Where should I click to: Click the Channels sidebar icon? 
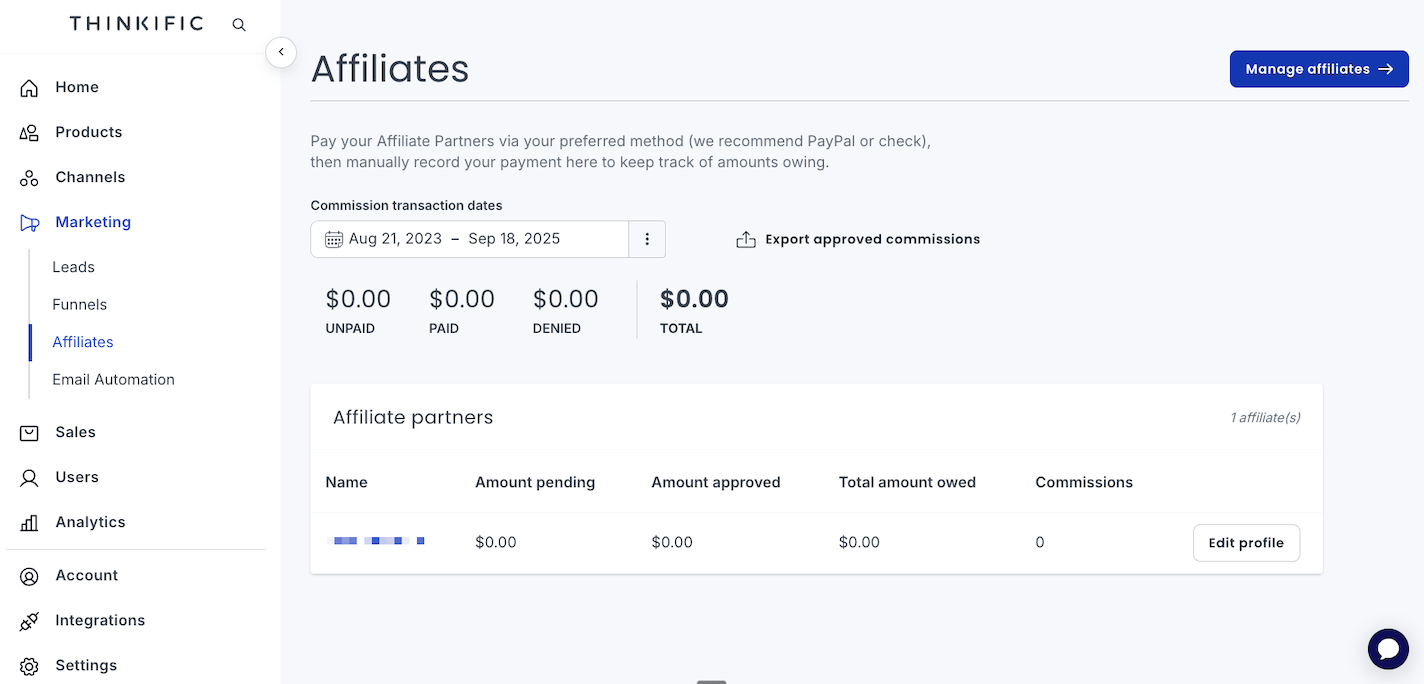30,177
